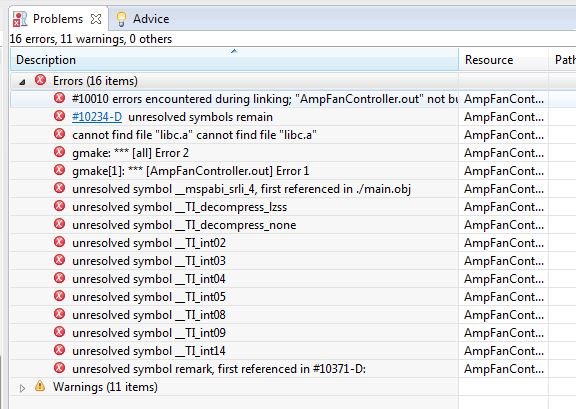This screenshot has width=576, height=409.
Task: Select the Warnings (11 items) group row
Action: [x=293, y=387]
